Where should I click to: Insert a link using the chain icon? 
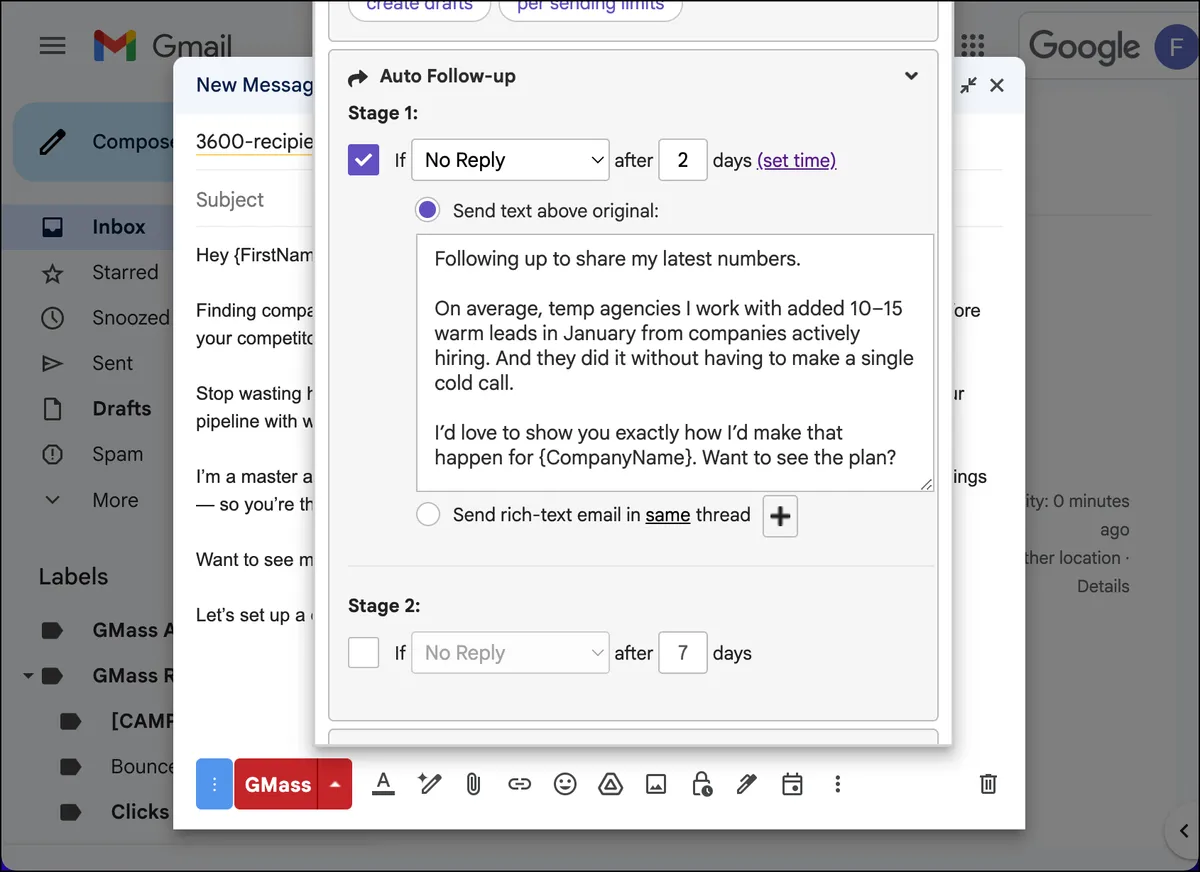(x=519, y=784)
